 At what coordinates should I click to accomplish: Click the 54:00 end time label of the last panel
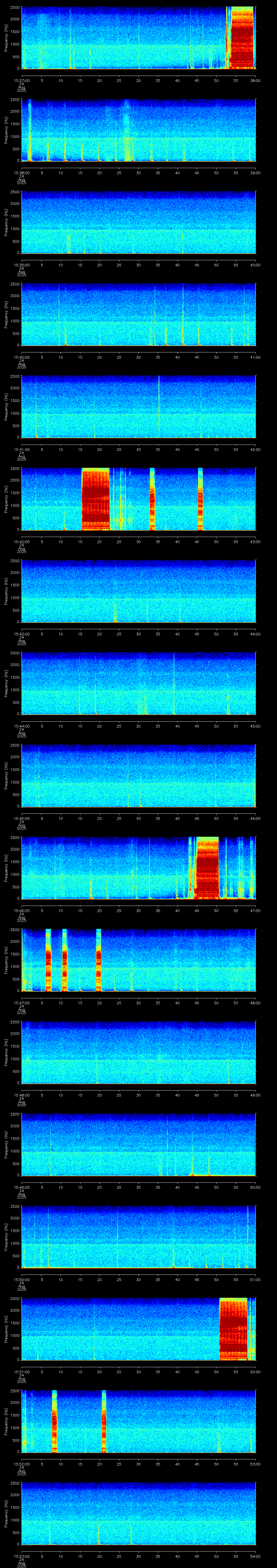[x=255, y=1556]
